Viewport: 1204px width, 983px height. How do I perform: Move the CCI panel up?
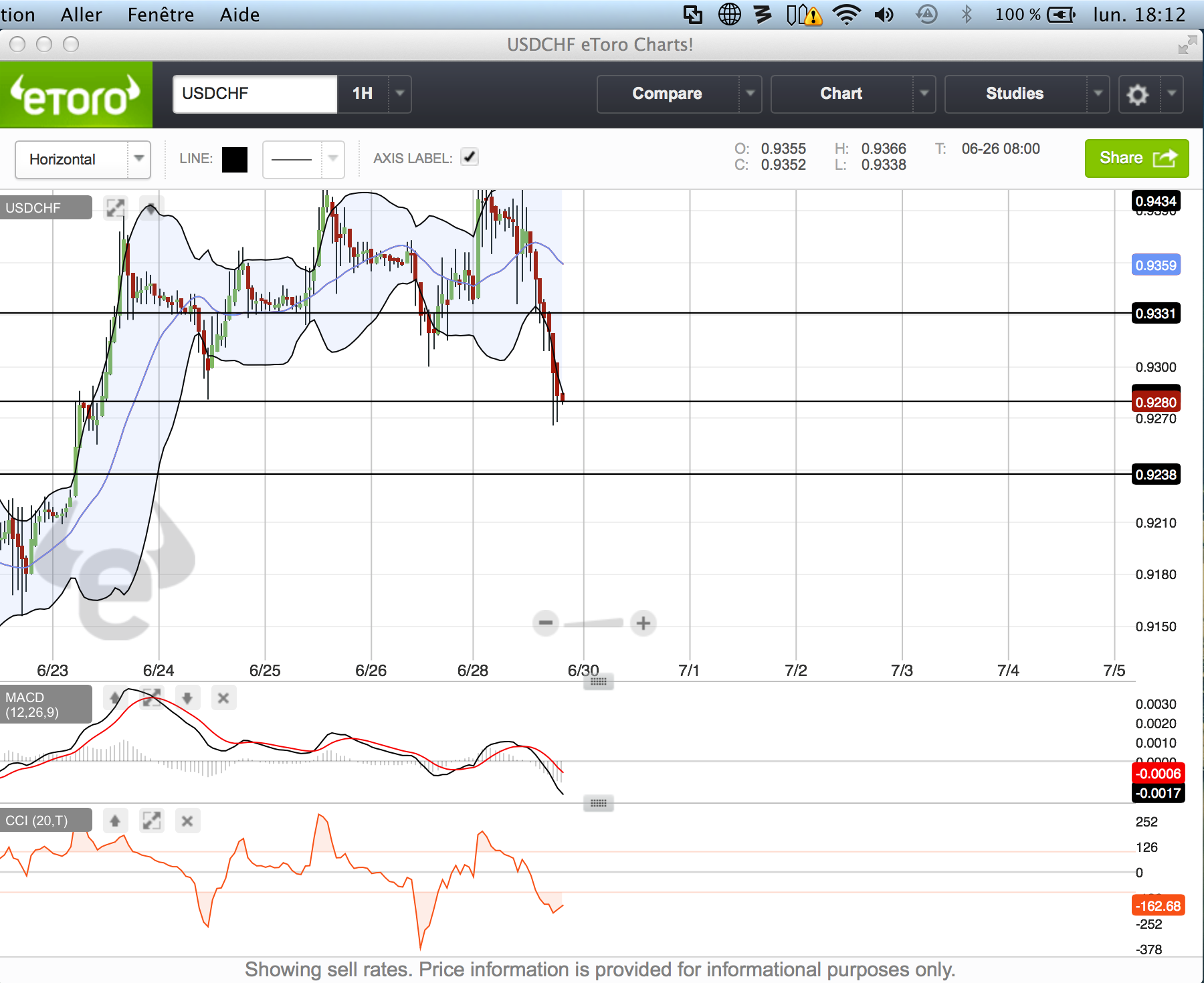[115, 821]
